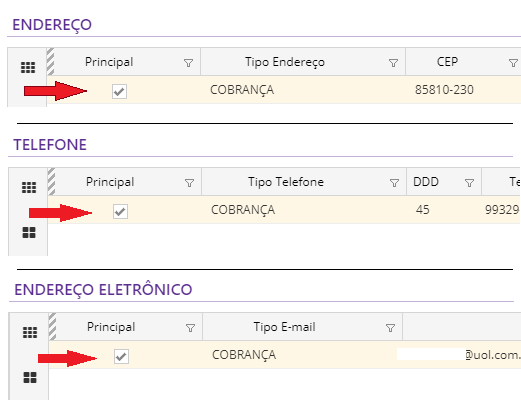The height and width of the screenshot is (413, 521).
Task: Click the small grid icon in Telefone table
Action: (29, 187)
